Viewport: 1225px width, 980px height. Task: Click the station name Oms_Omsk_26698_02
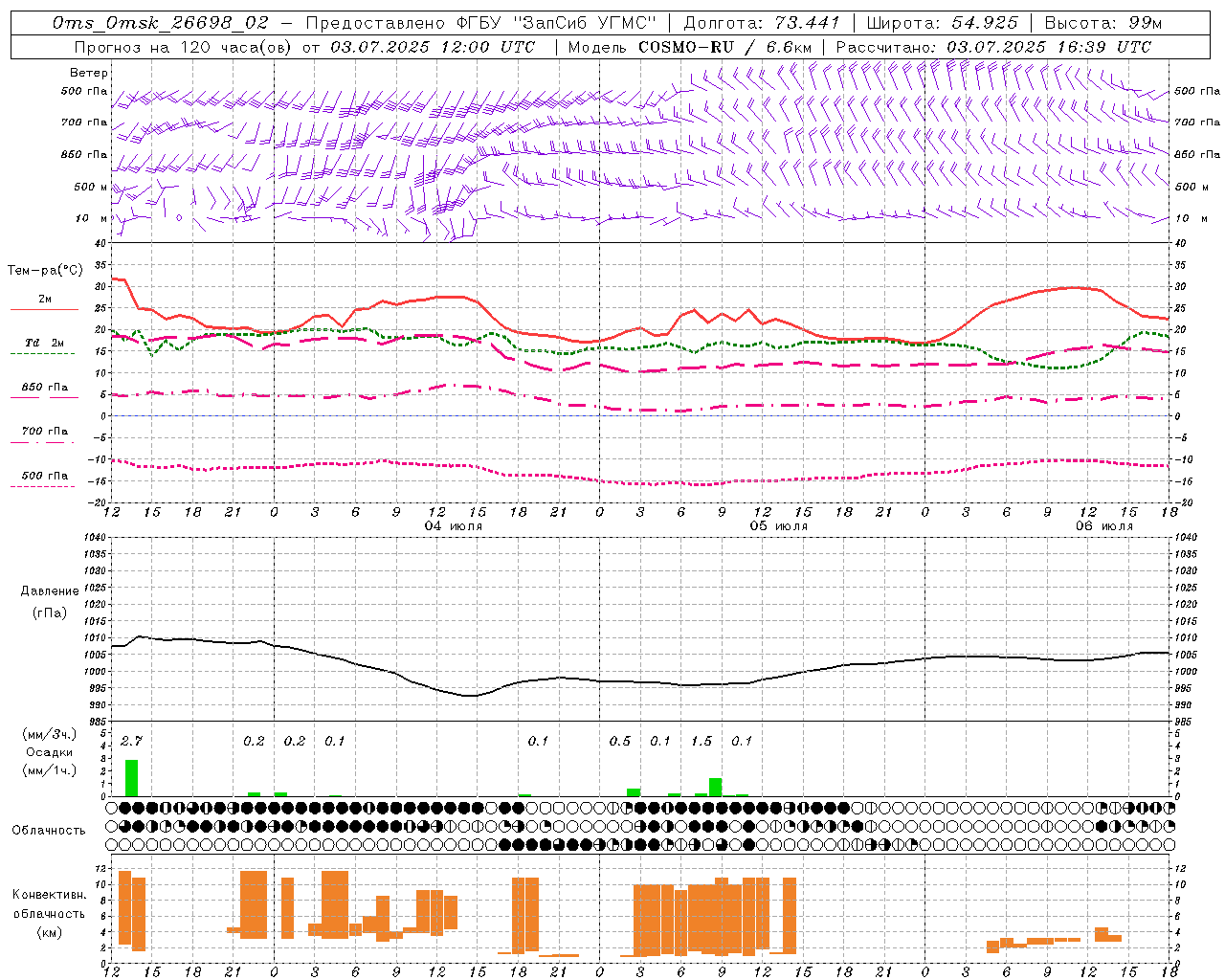click(161, 22)
